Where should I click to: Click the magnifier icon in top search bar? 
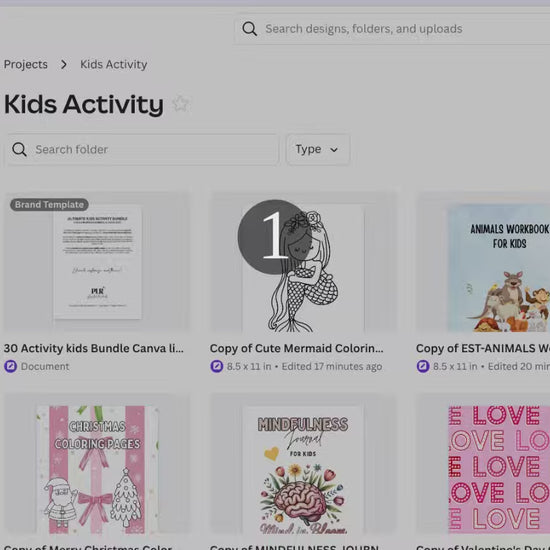pos(250,29)
